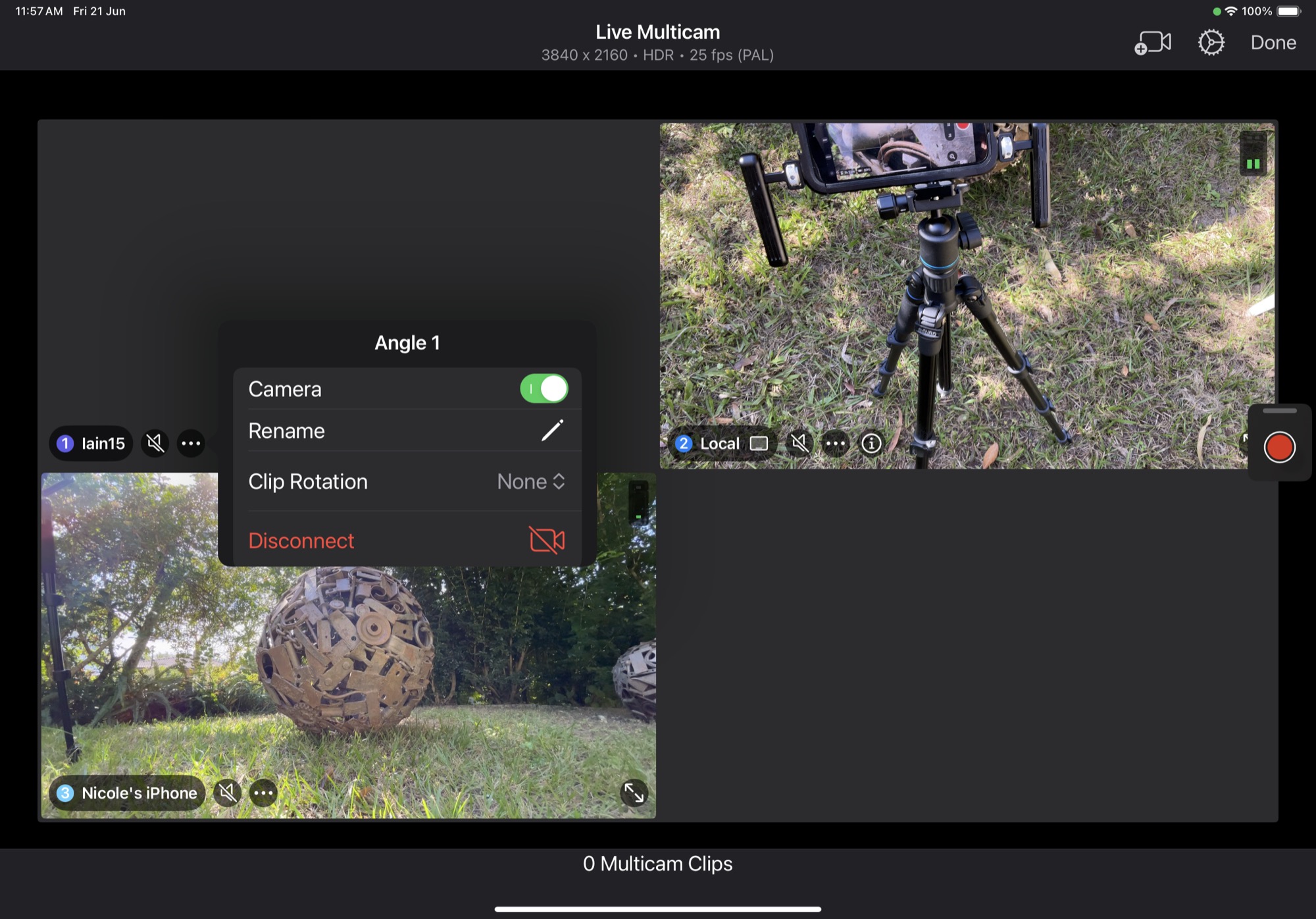Open more options for Nicole's iPhone

pos(264,793)
